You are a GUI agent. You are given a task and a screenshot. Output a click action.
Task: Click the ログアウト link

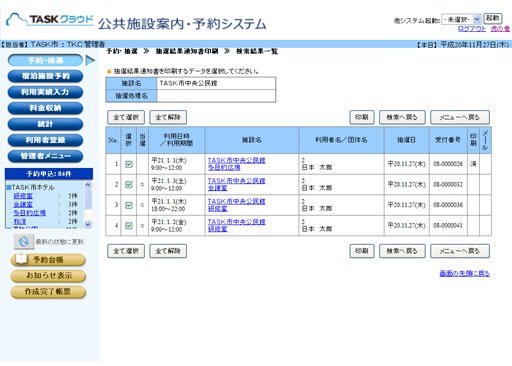472,29
